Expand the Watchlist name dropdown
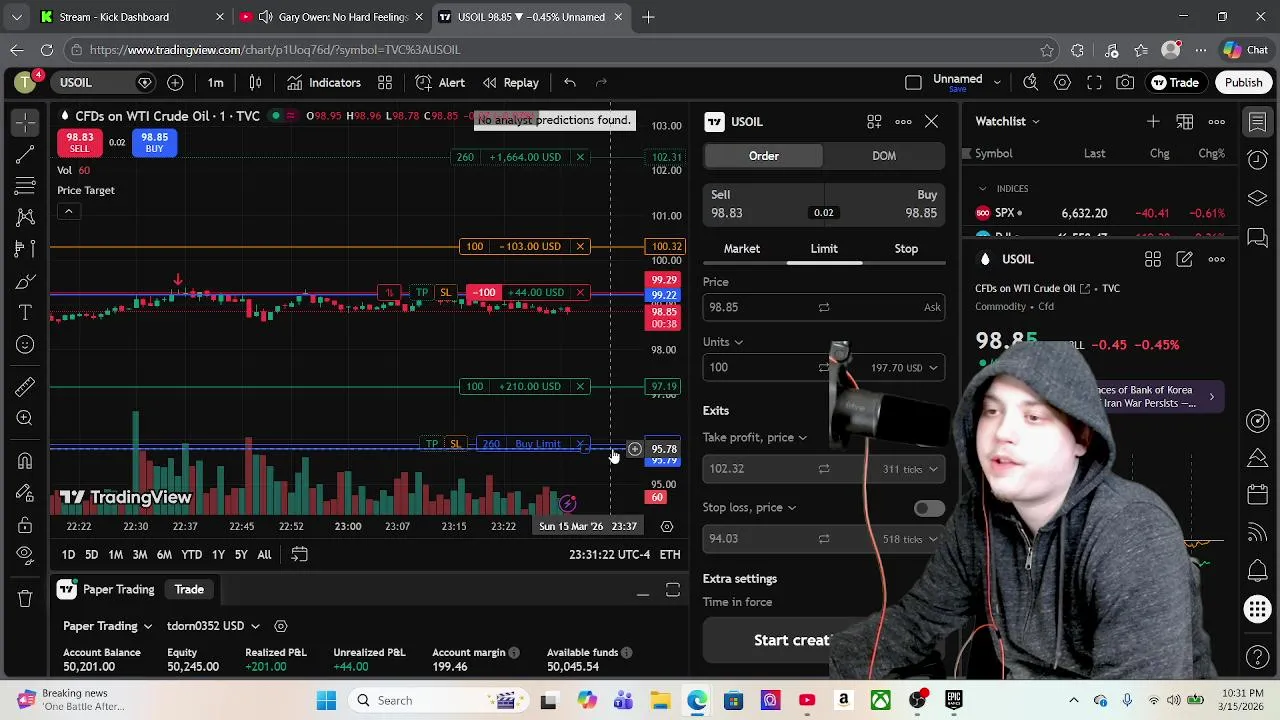Screen dimensions: 1280x720 click(x=1008, y=122)
